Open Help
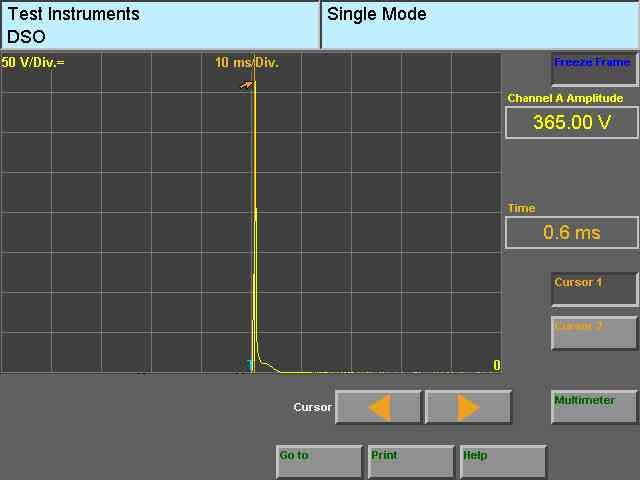 (503, 462)
